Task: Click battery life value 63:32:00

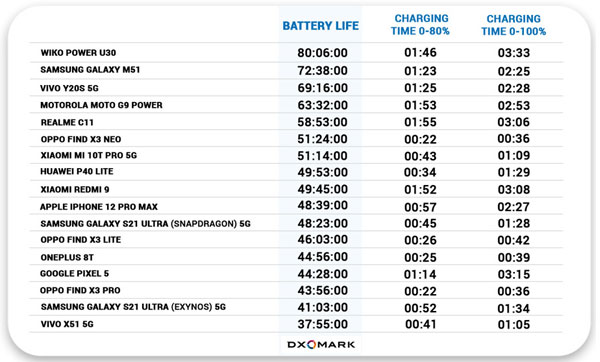Action: [323, 105]
